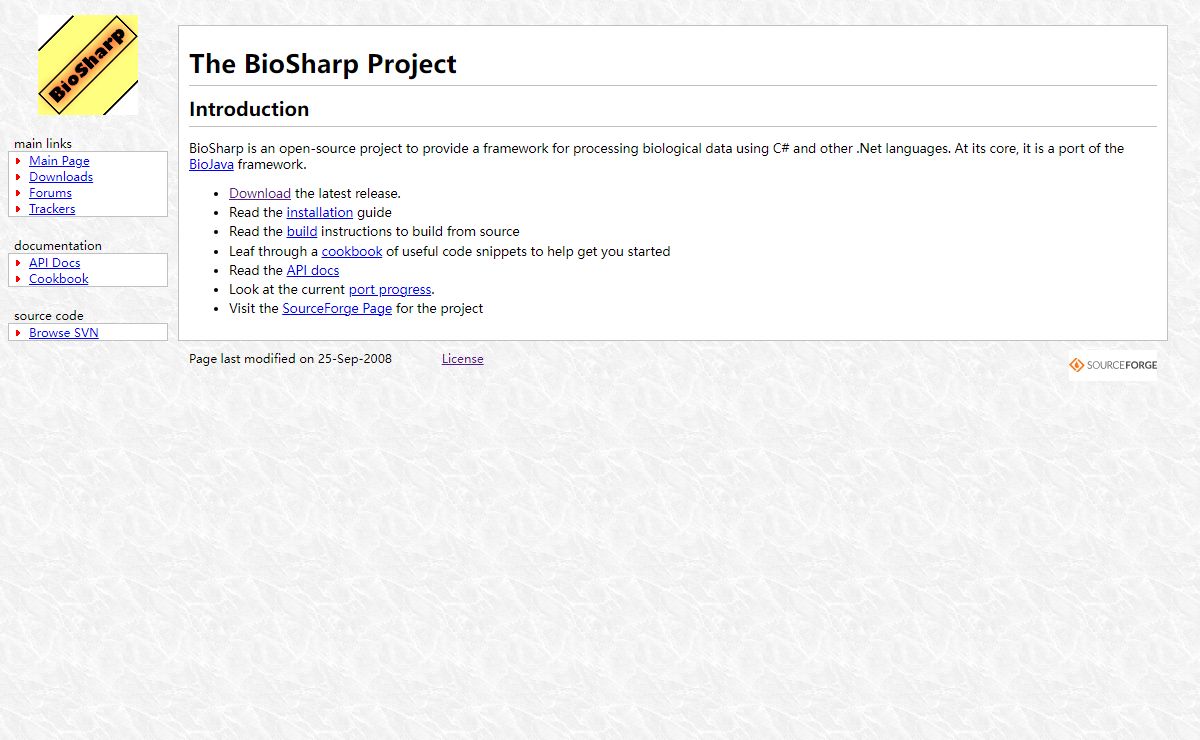Open the Forums sidebar link
1200x740 pixels.
(50, 193)
